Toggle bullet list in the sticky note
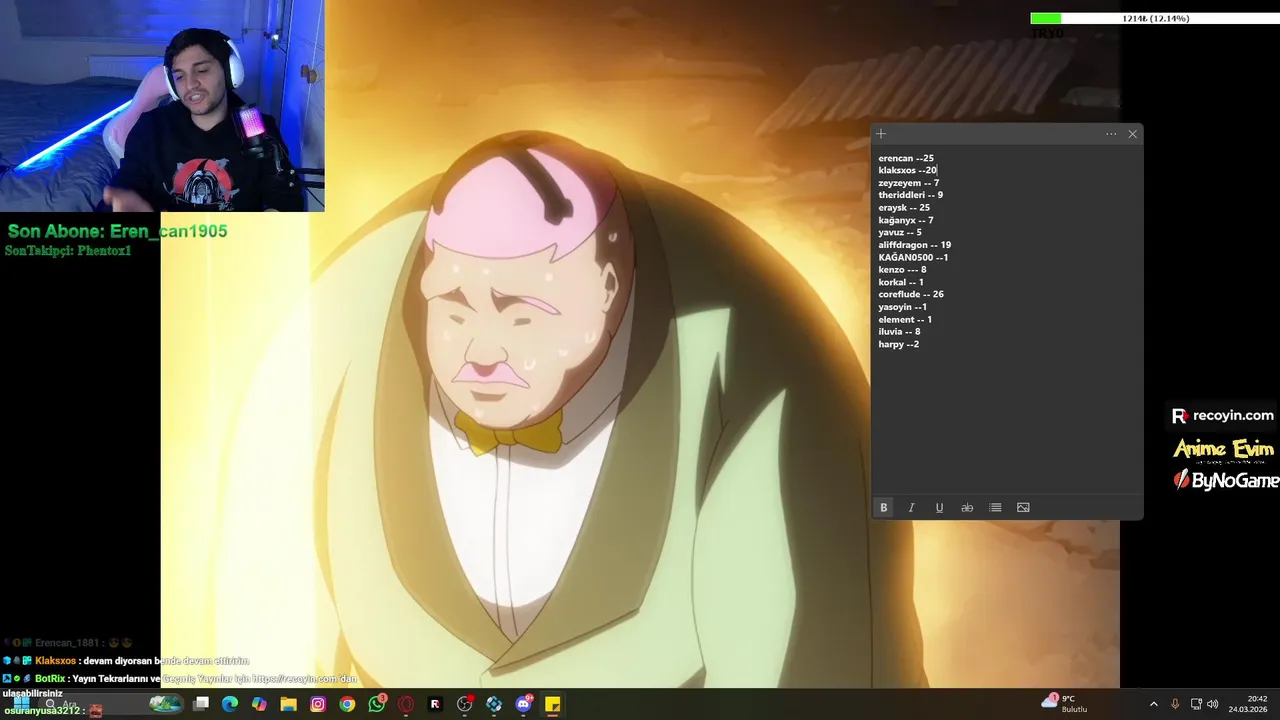 (x=995, y=508)
